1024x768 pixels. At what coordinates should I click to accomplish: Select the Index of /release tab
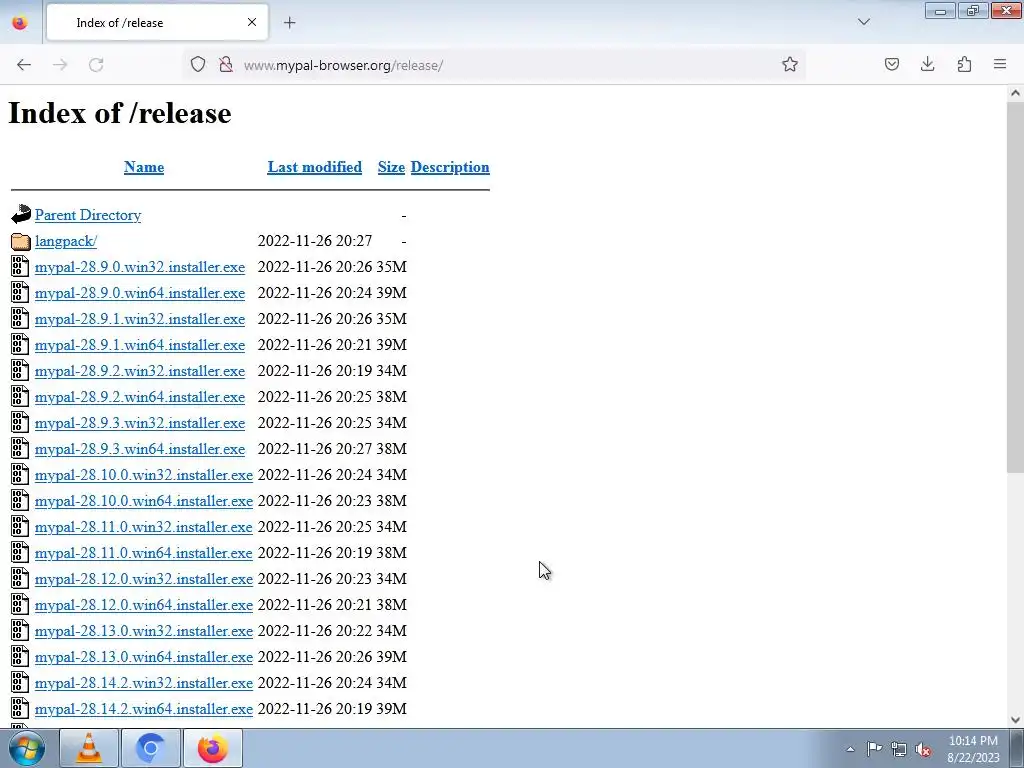pyautogui.click(x=157, y=22)
